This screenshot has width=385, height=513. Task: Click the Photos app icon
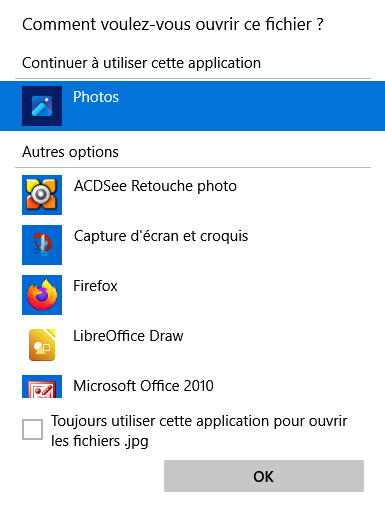(x=42, y=106)
